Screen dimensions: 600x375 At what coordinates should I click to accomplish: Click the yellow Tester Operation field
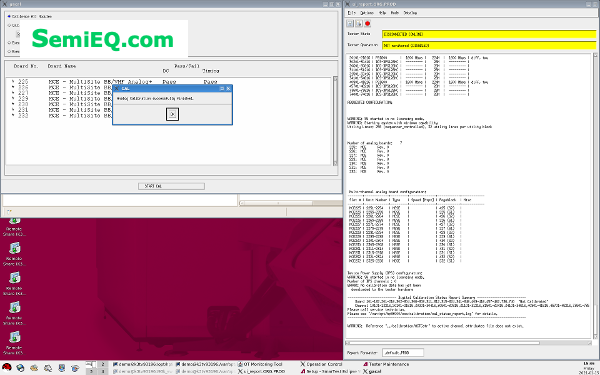click(x=489, y=45)
